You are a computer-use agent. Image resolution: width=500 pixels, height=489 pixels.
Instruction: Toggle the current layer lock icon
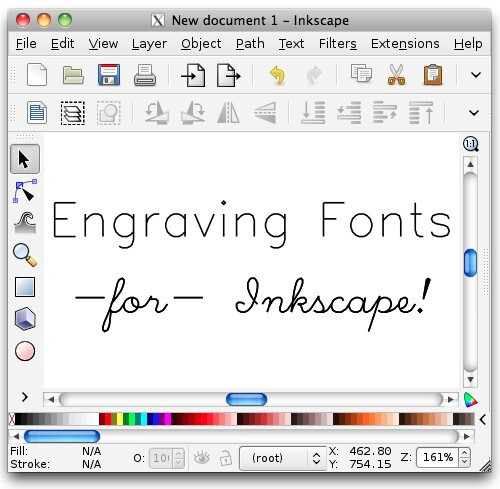click(x=226, y=458)
